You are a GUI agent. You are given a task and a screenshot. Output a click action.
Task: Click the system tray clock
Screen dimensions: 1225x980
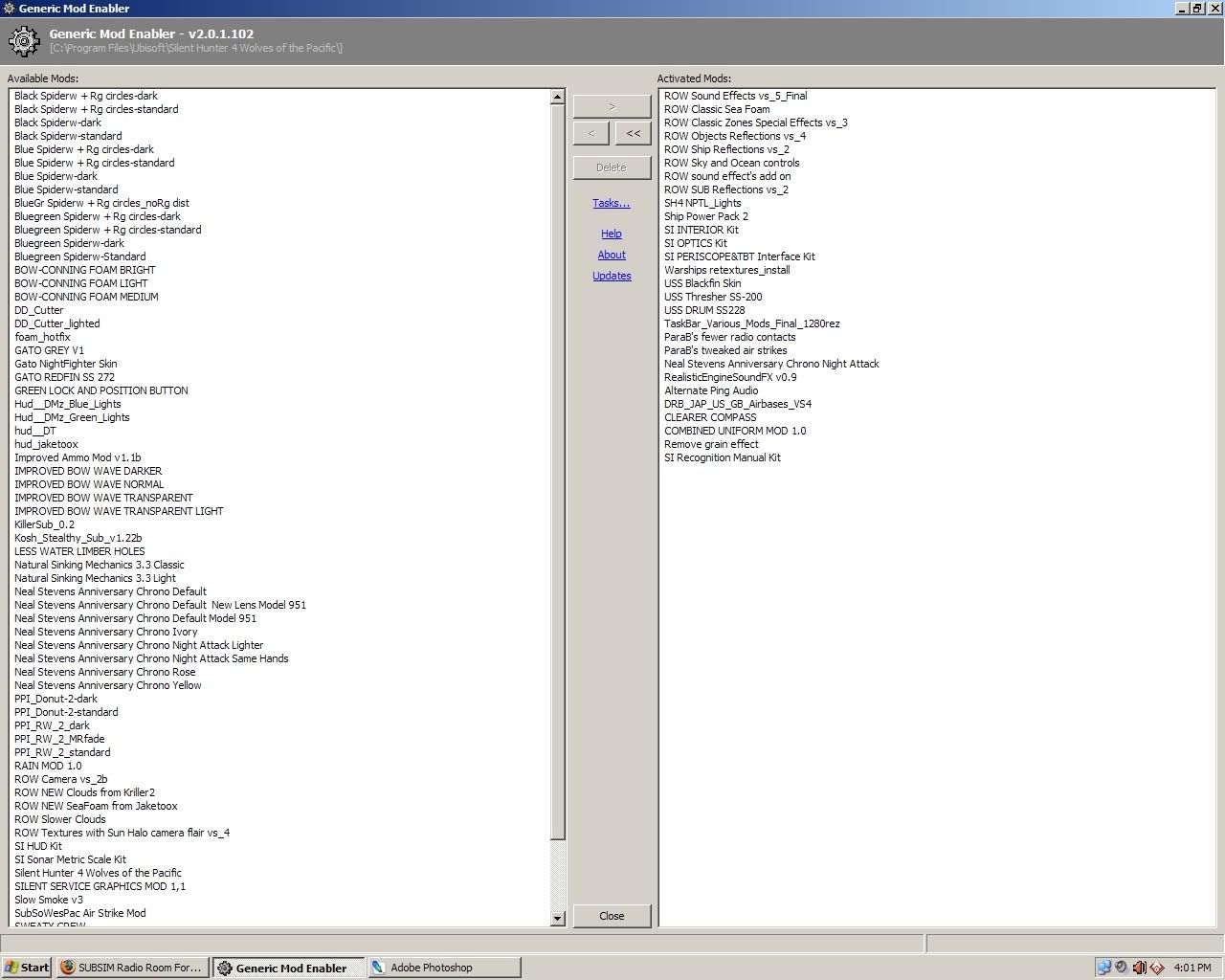(x=1192, y=968)
